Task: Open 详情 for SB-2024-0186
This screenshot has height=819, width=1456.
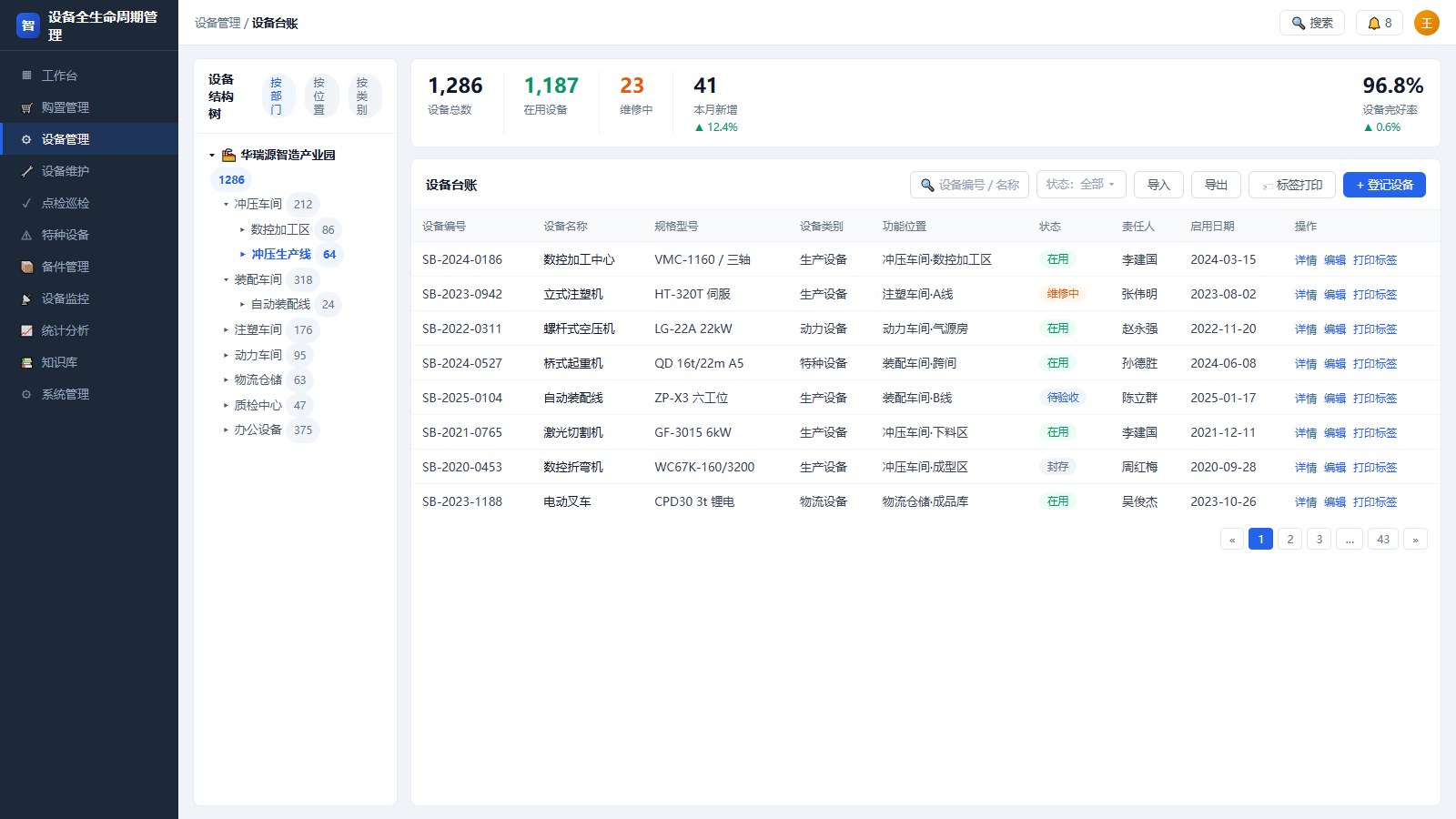Action: pos(1306,260)
